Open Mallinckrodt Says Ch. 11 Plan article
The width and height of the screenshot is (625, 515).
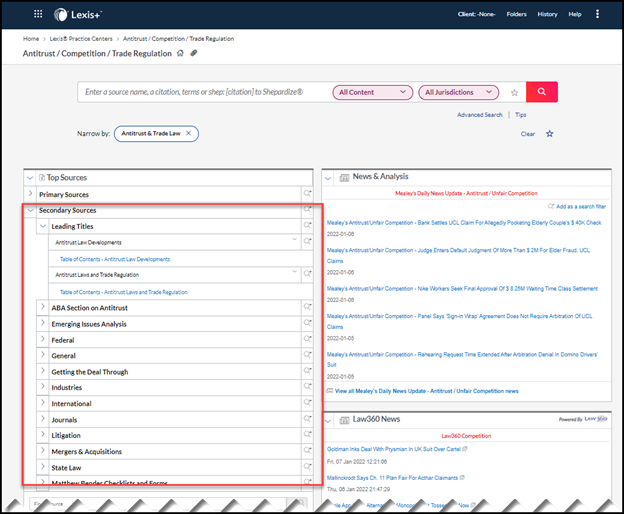tap(392, 478)
